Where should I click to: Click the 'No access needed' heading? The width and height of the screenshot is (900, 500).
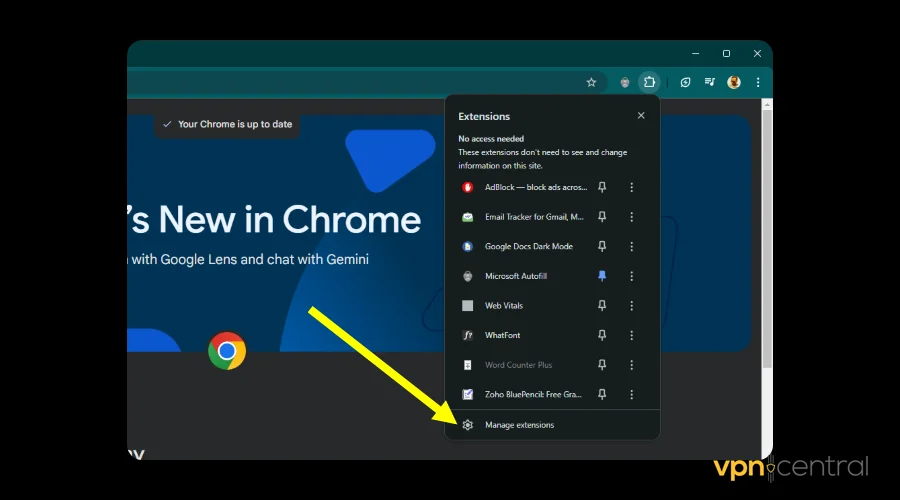(491, 138)
